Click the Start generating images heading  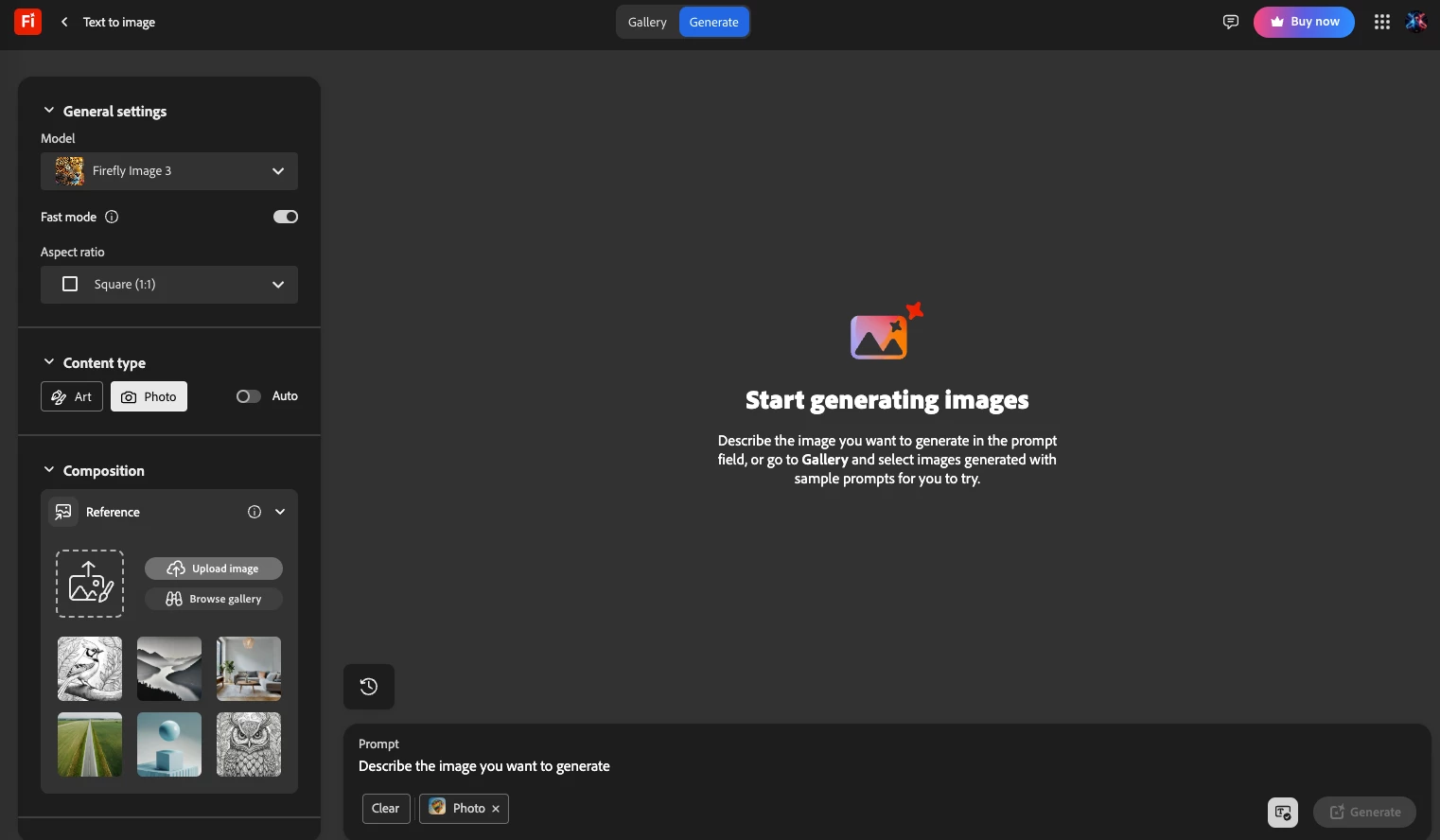[x=887, y=400]
